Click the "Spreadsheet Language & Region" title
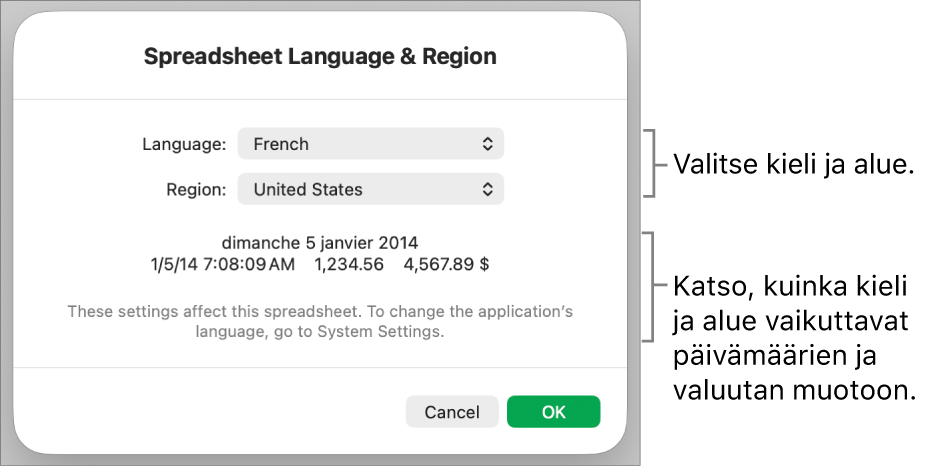 coord(320,57)
